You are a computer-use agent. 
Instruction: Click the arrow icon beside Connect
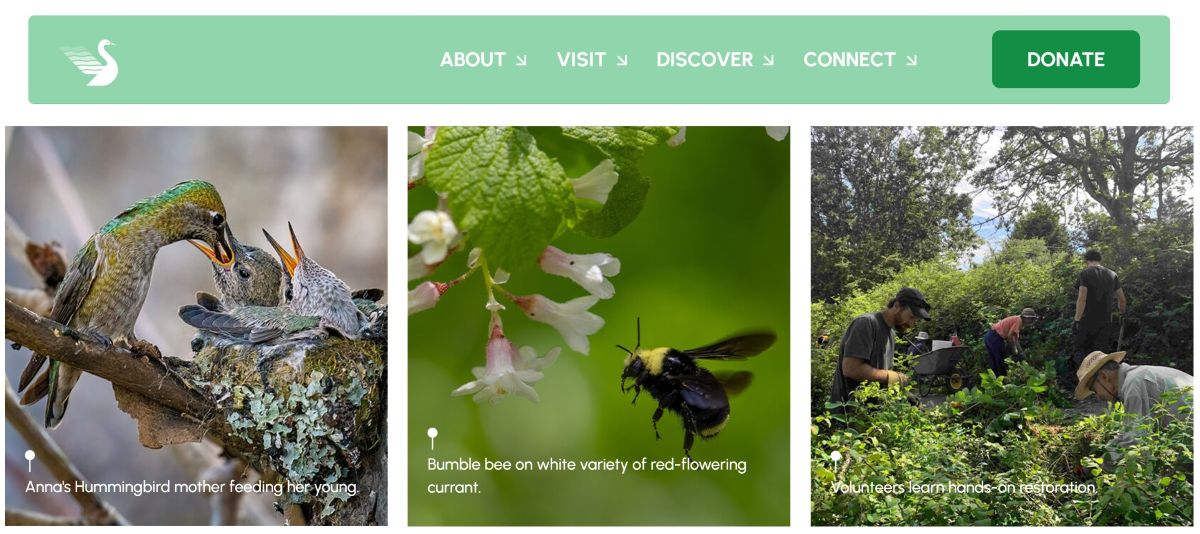click(911, 61)
